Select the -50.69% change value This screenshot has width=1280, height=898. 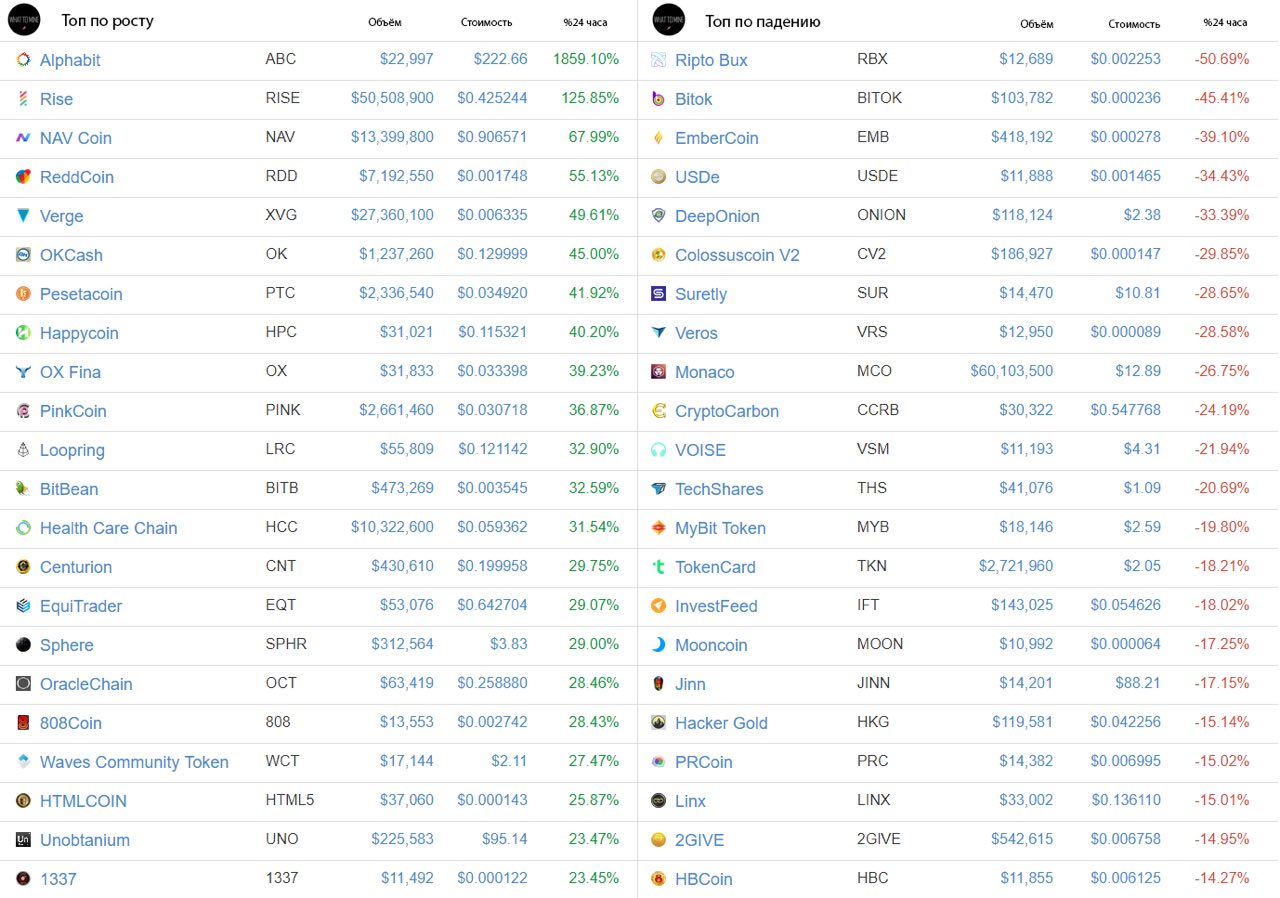click(1222, 59)
